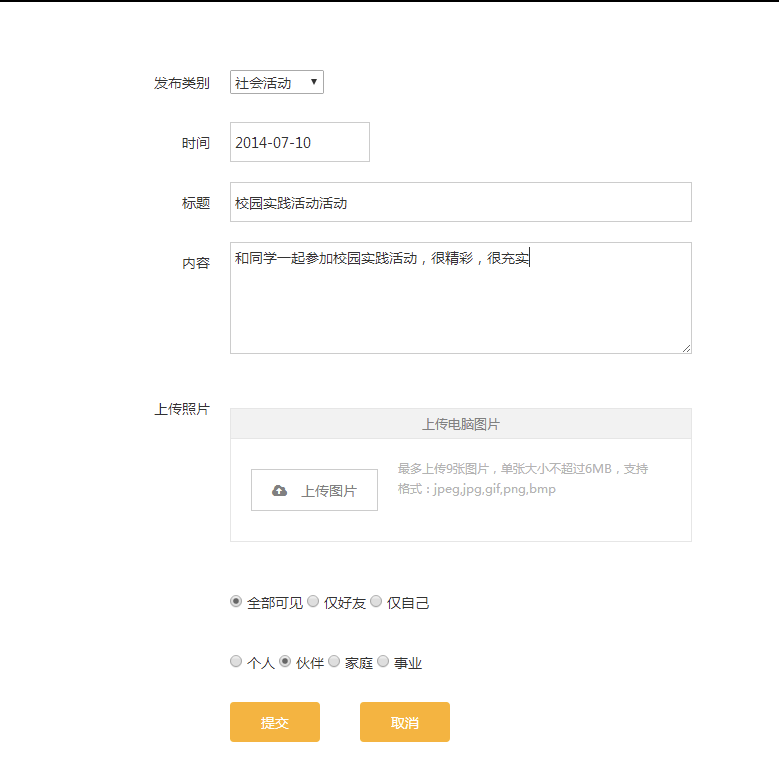Pick the 家庭 radio button
This screenshot has height=766, width=779.
334,662
